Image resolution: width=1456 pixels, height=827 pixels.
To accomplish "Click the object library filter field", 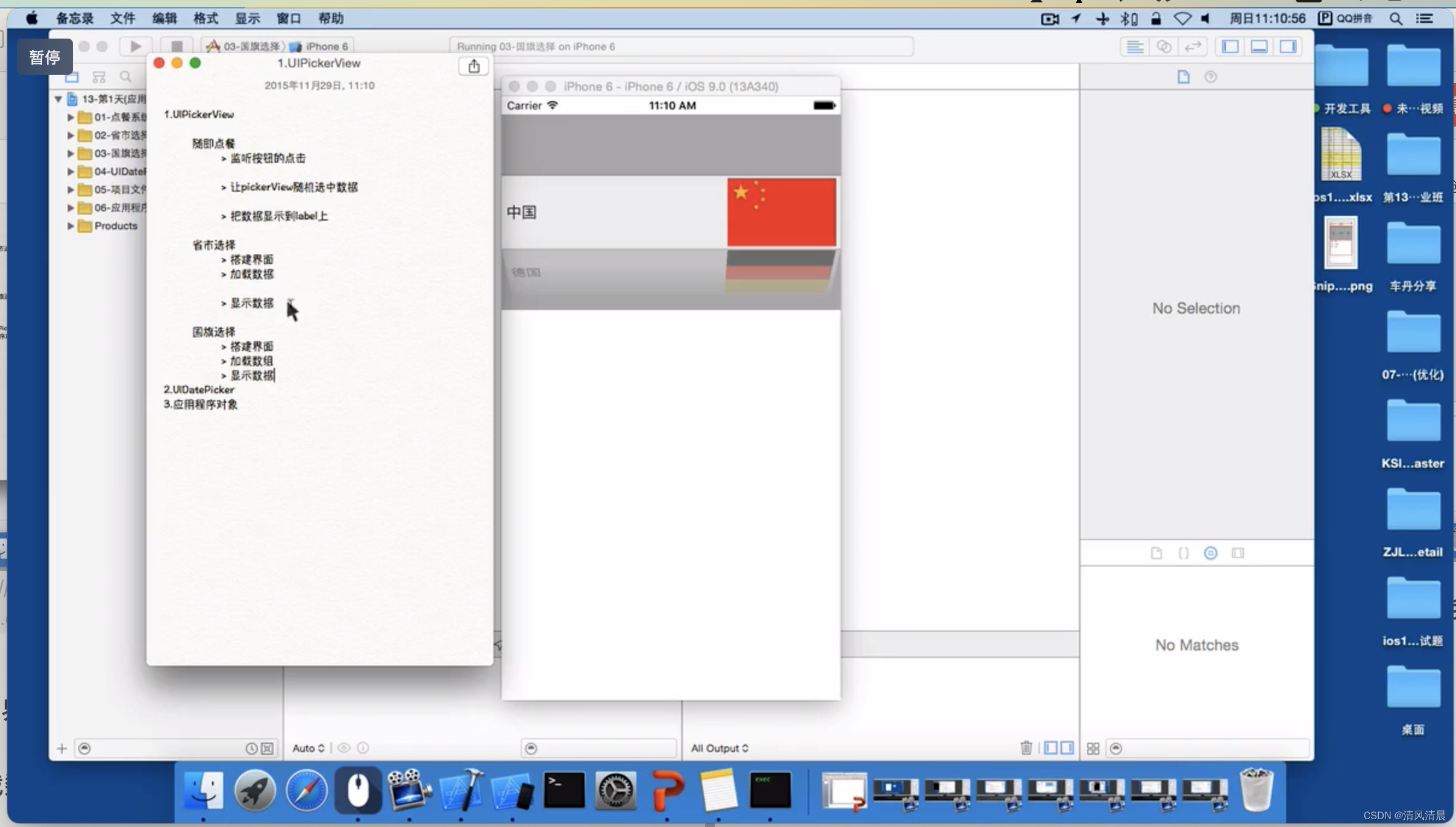I will (1208, 748).
